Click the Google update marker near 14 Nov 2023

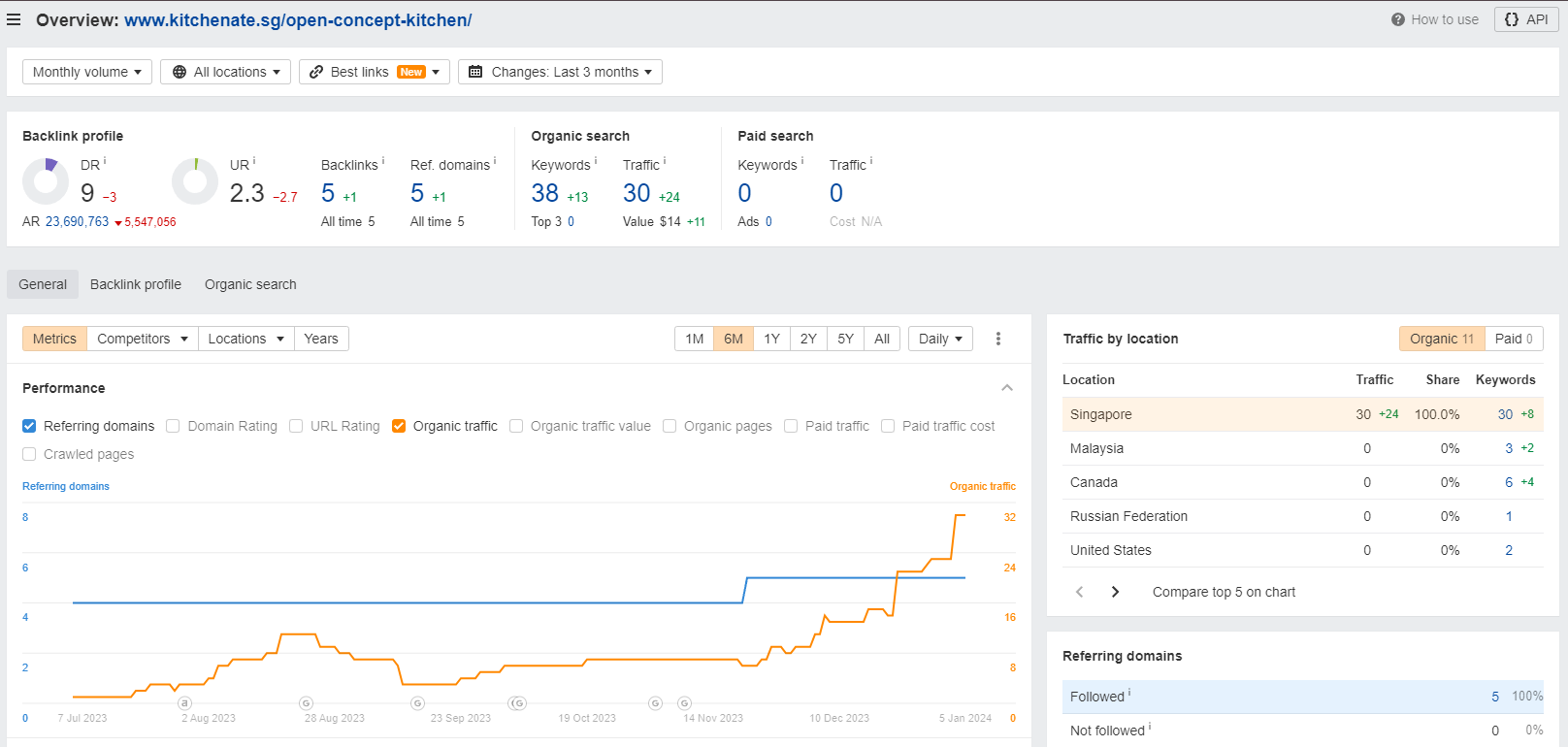[x=685, y=703]
